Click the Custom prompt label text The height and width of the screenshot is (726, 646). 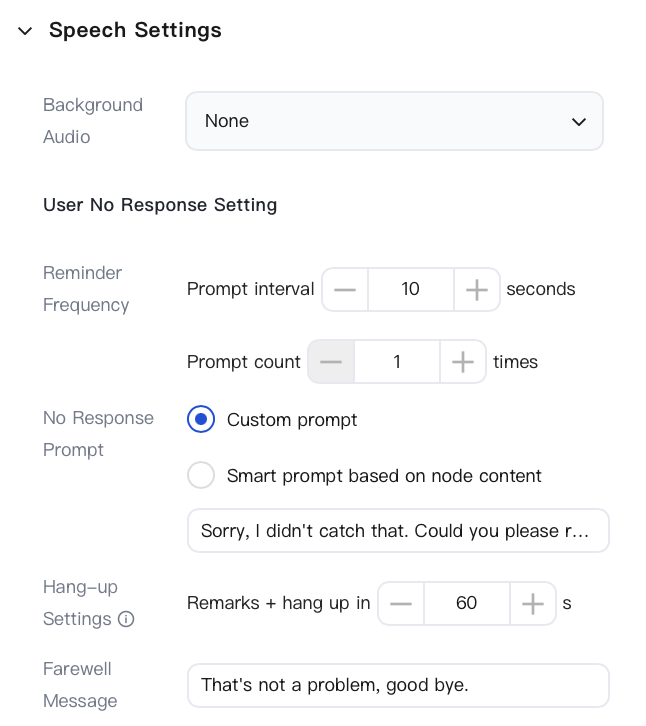tap(292, 420)
